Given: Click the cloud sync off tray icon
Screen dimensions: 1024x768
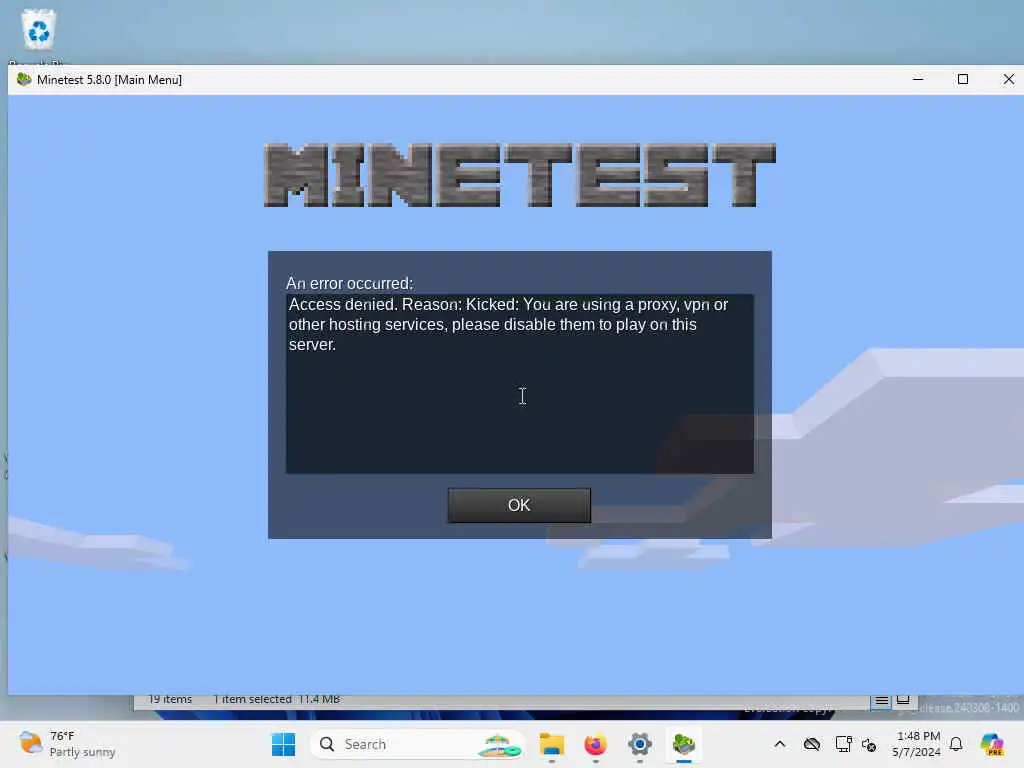Looking at the screenshot, I should 812,744.
